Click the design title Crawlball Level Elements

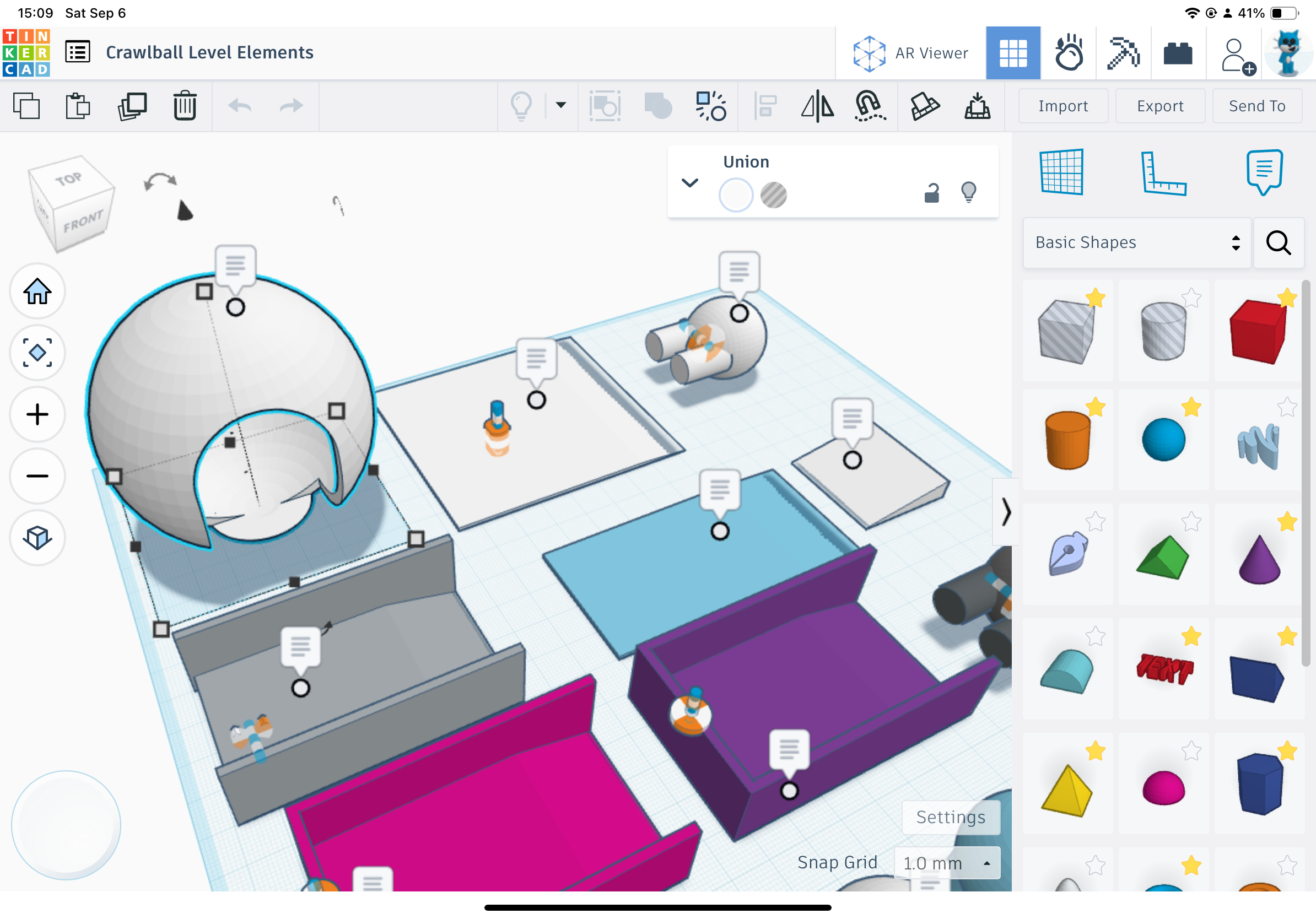tap(210, 53)
